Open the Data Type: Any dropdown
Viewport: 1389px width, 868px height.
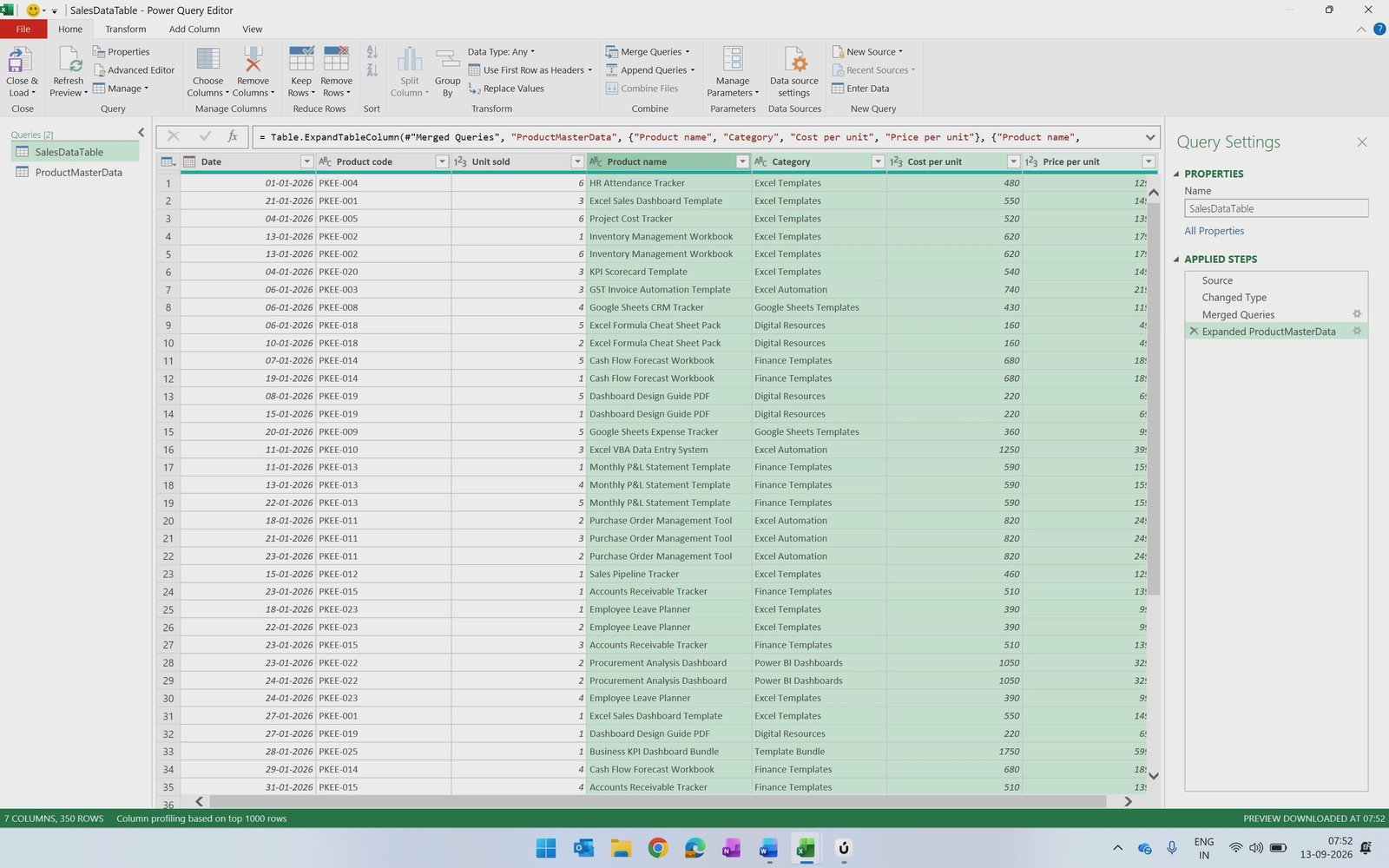pos(501,52)
